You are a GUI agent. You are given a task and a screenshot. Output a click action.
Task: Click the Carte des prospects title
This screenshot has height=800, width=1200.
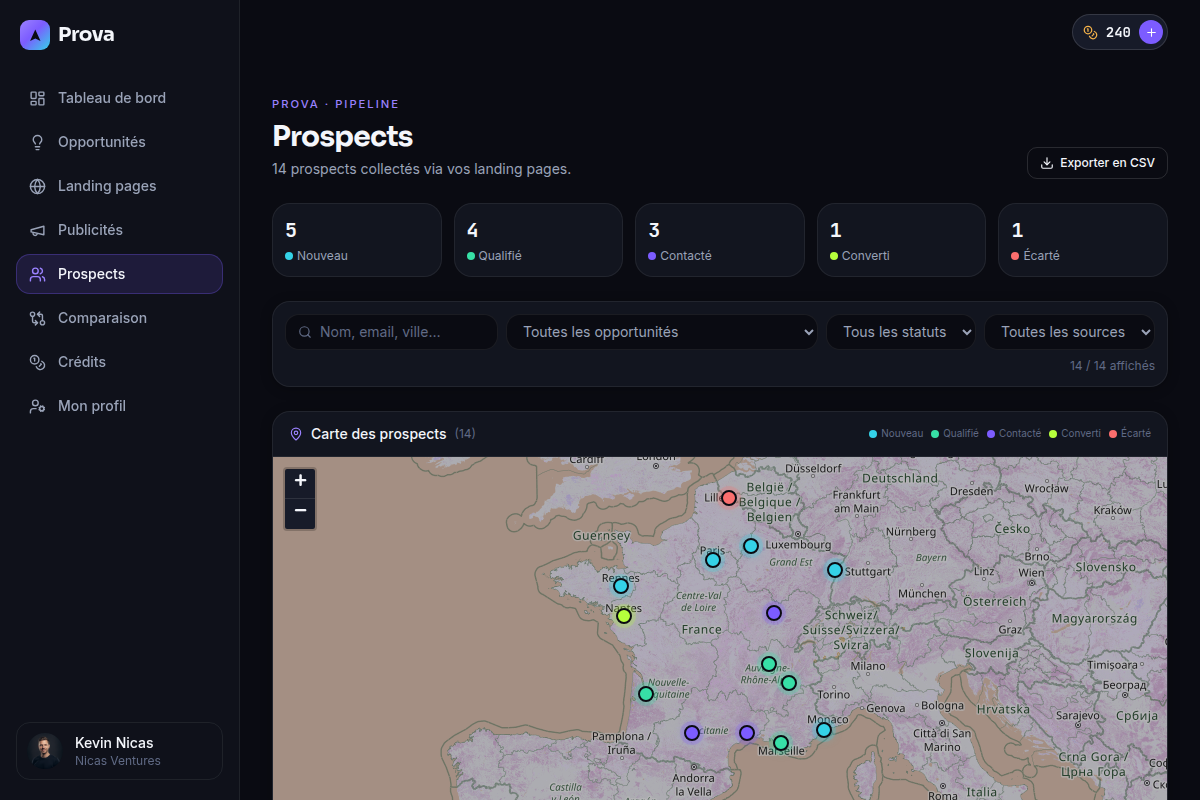coord(378,434)
